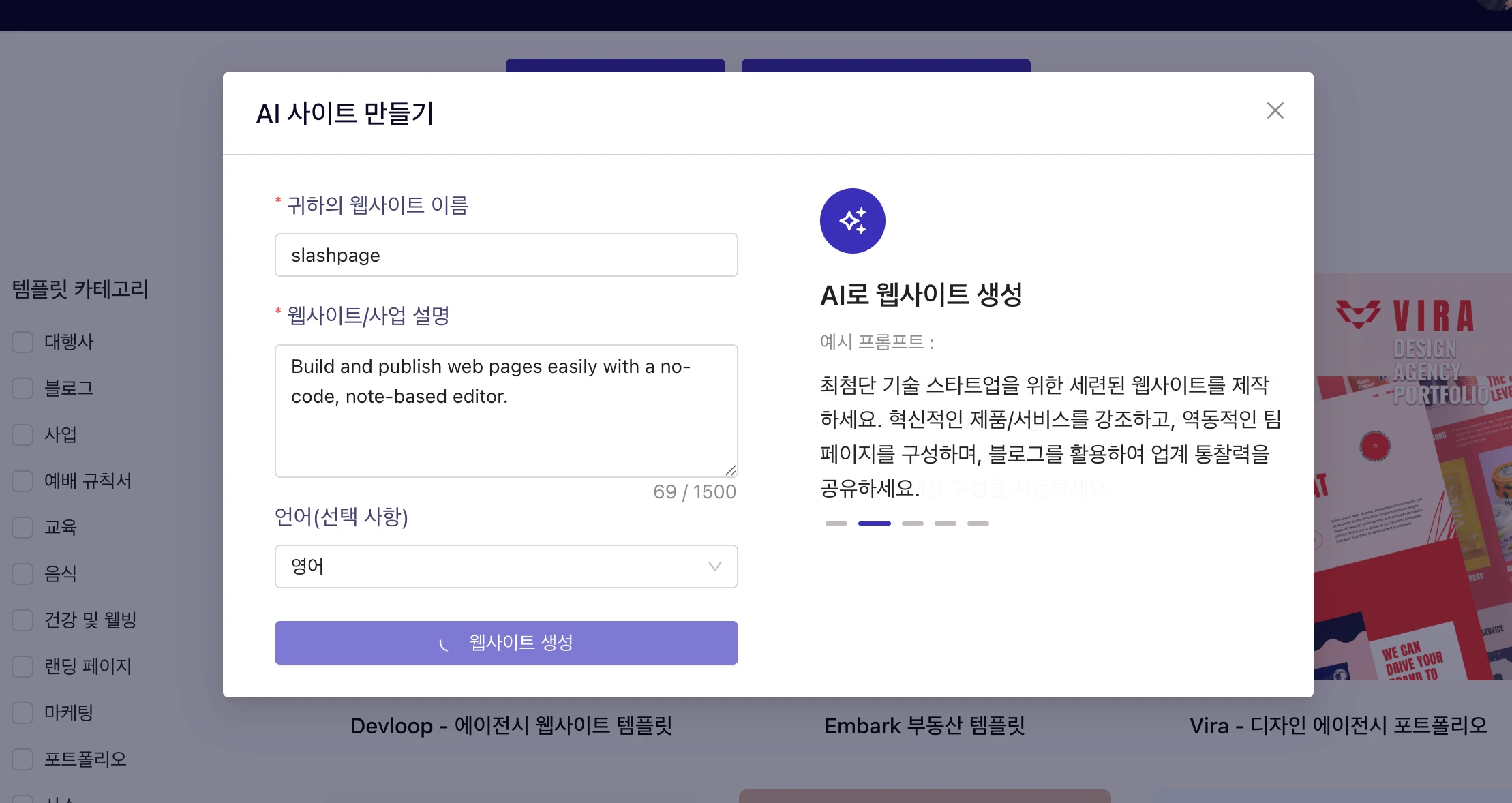The image size is (1512, 803).
Task: Click the 웹사이트/사업 설명 label
Action: point(368,316)
